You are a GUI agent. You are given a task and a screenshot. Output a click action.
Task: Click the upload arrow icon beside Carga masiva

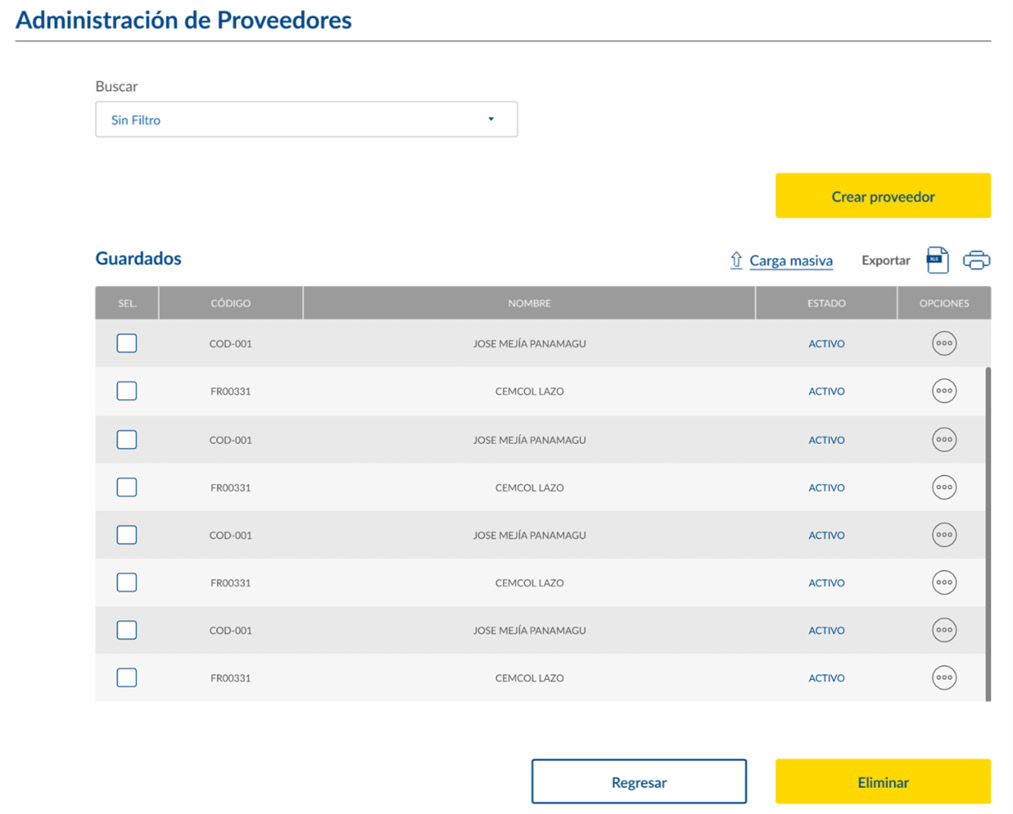tap(736, 261)
